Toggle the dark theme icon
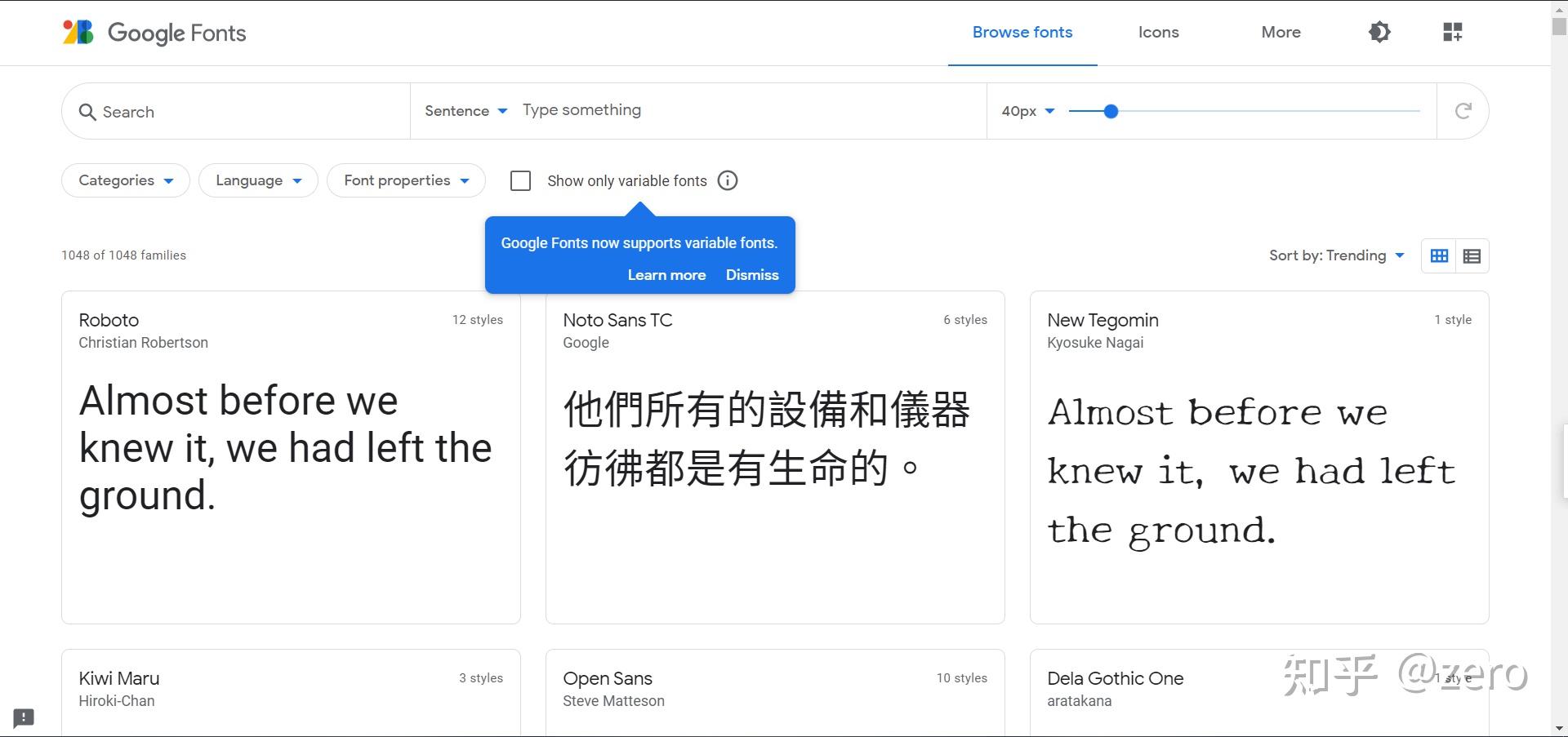 click(x=1379, y=32)
